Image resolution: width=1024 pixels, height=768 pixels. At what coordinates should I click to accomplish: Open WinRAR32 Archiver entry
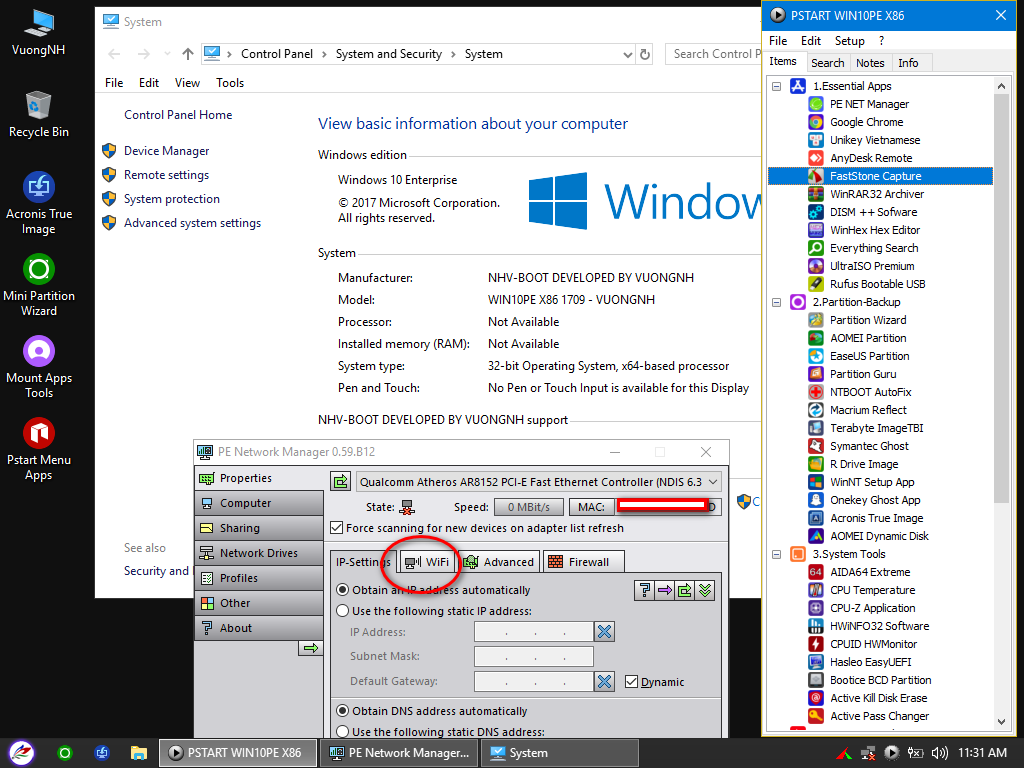point(876,194)
